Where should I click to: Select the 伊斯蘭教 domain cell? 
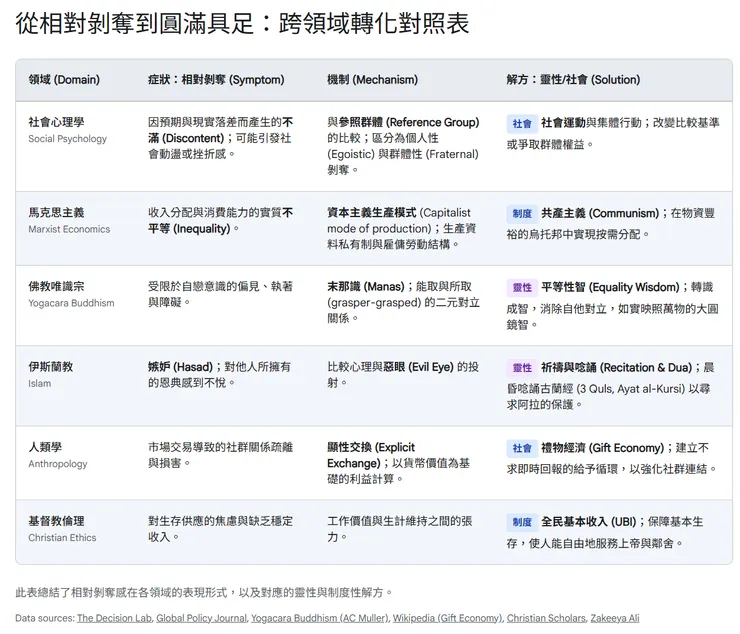coord(50,367)
